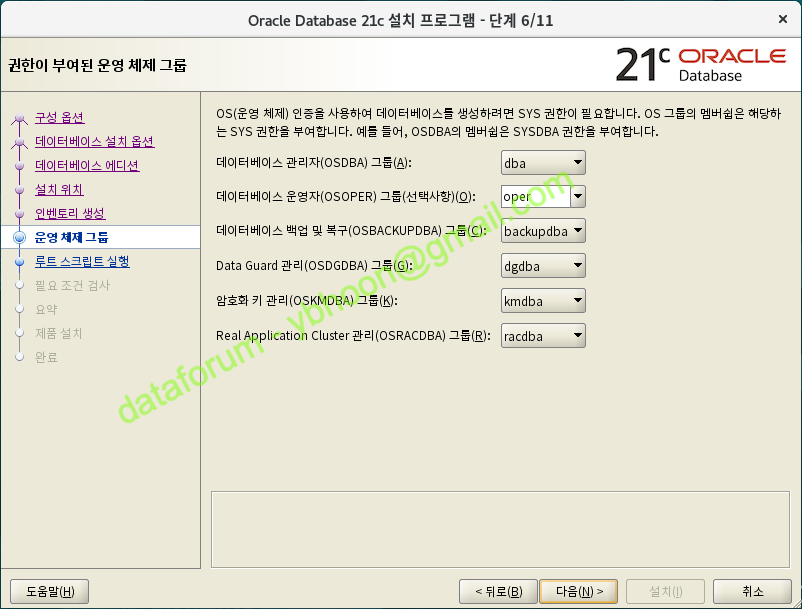Jump to the 설치 위치 step

[59, 190]
